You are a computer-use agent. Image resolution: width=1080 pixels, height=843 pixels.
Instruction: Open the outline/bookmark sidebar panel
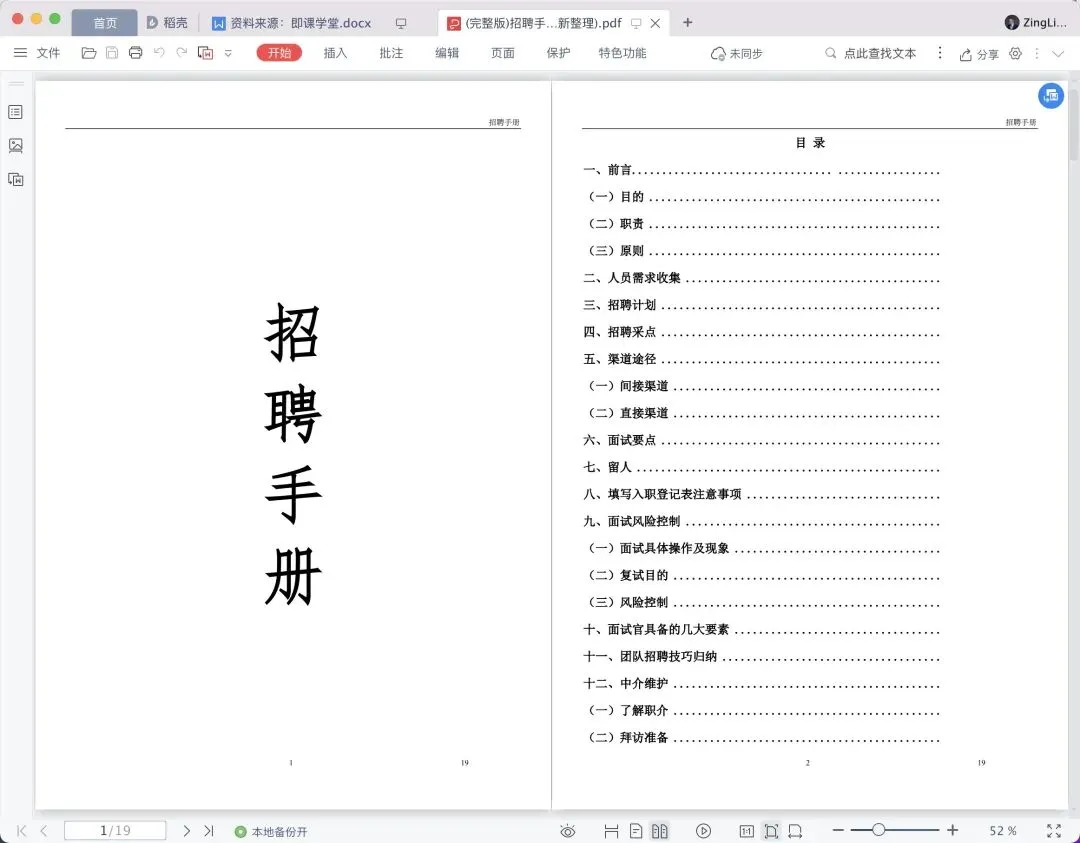[15, 112]
